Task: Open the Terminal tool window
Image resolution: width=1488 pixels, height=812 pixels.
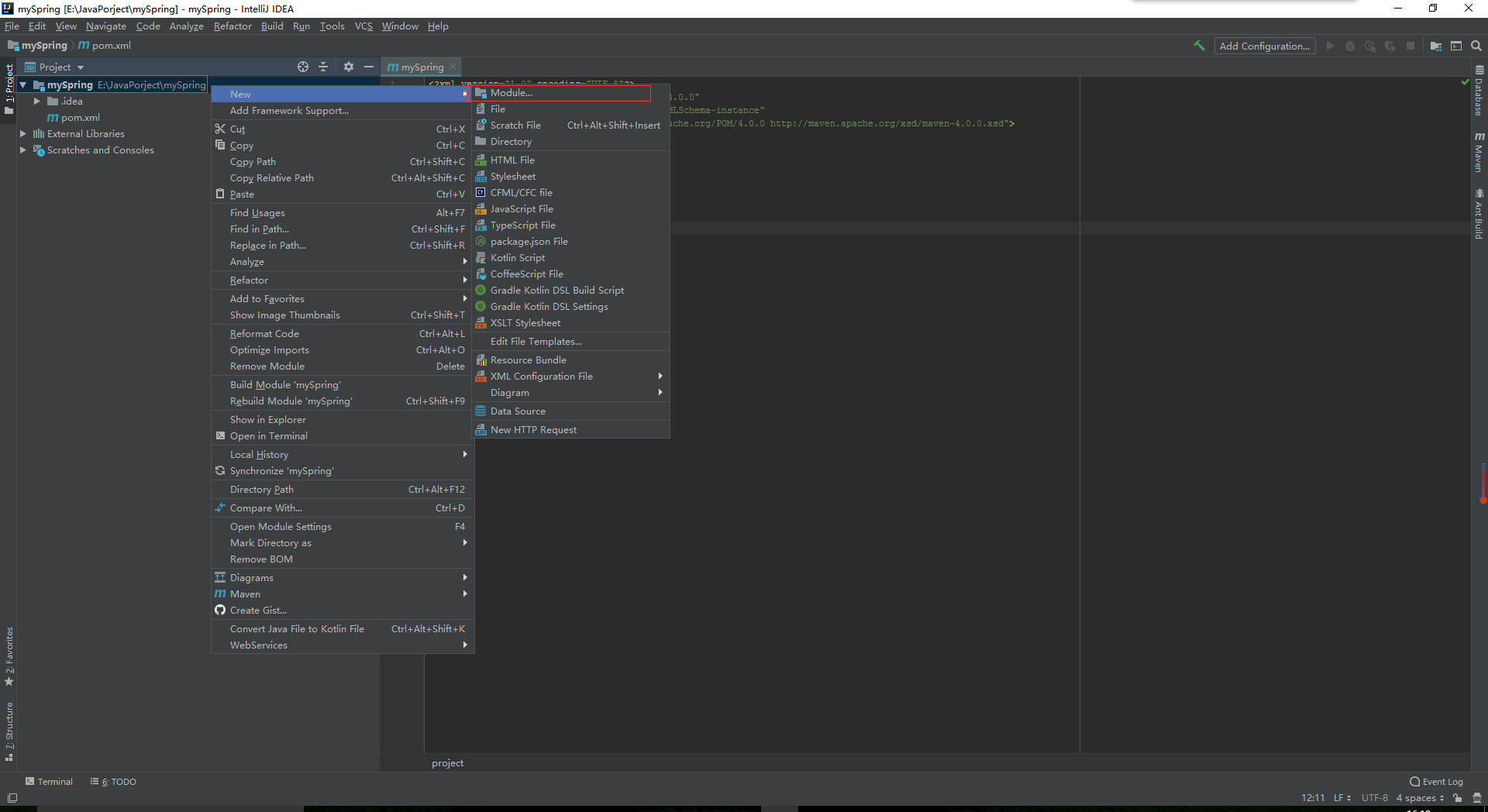Action: [49, 782]
